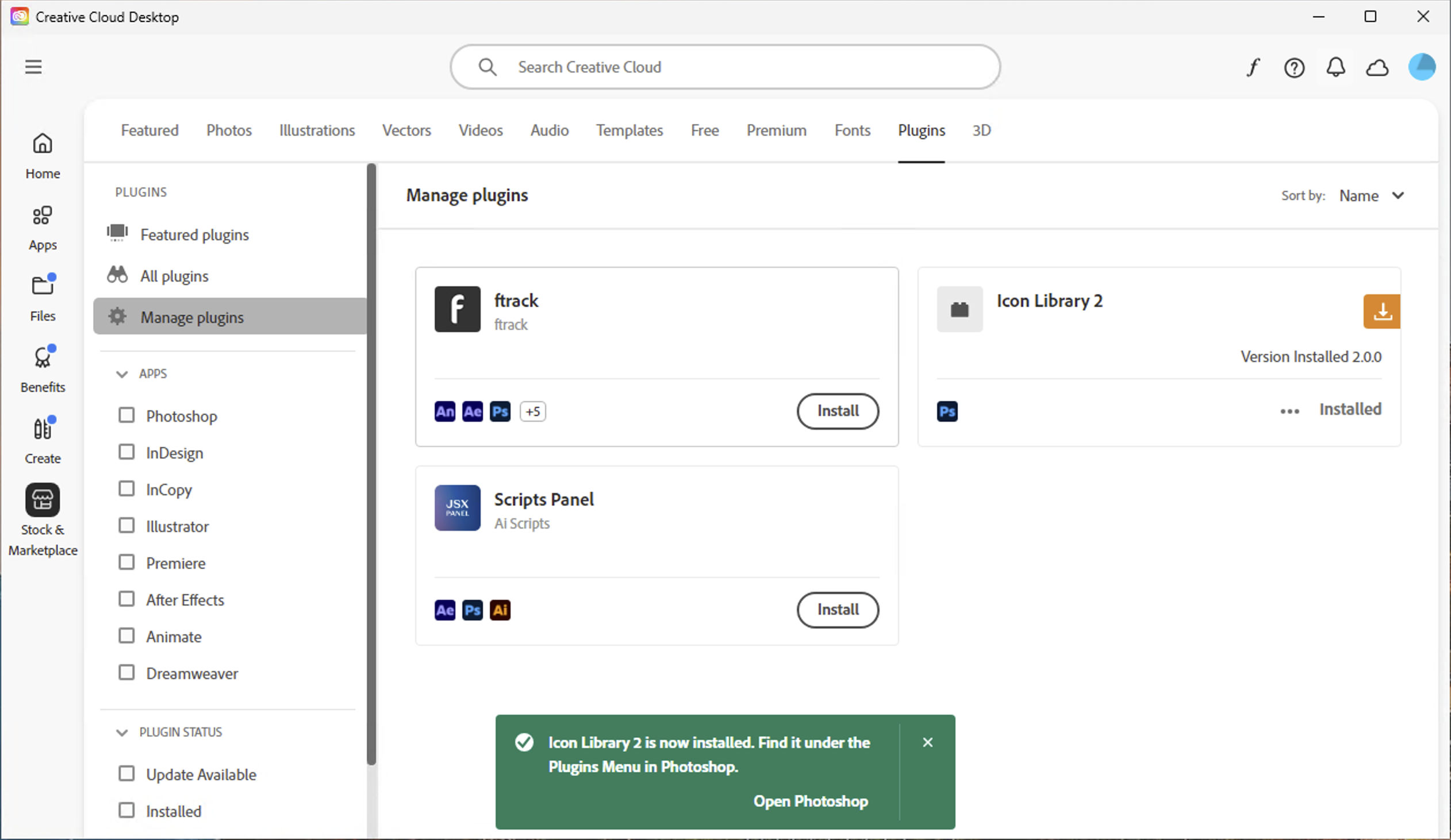
Task: Click the search magnifier icon
Action: 487,67
